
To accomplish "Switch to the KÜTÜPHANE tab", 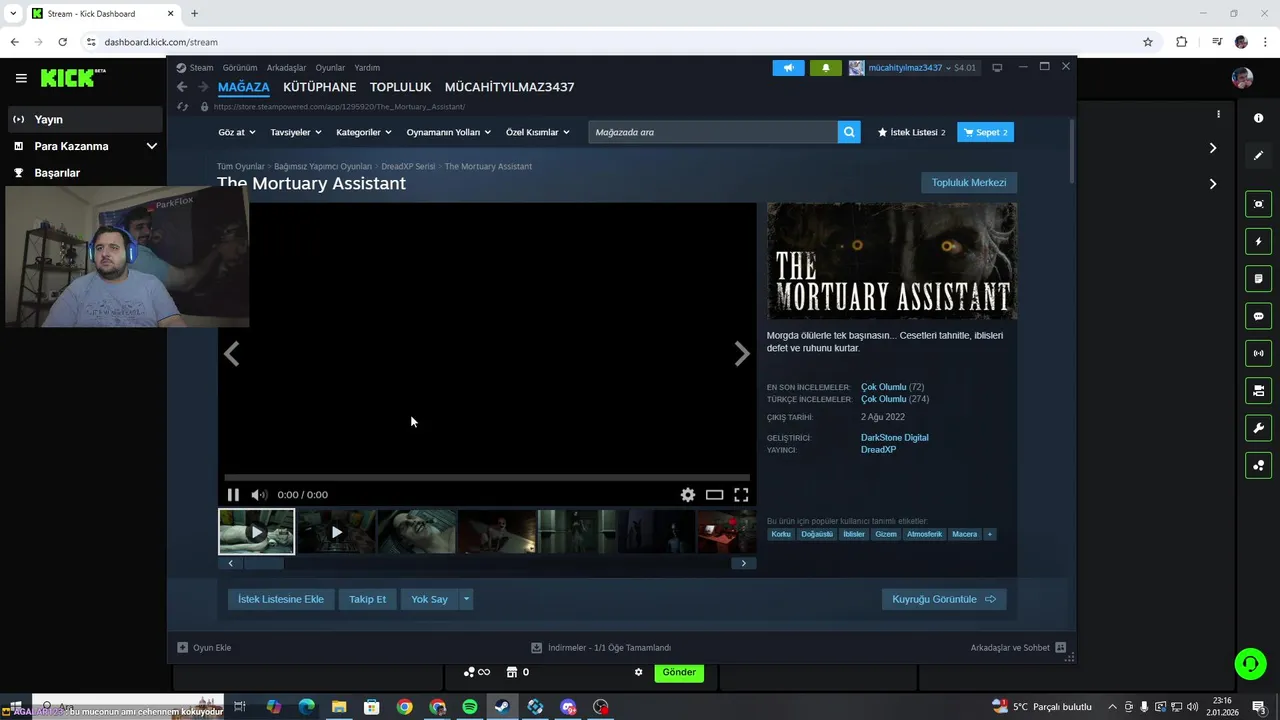I will pyautogui.click(x=319, y=87).
